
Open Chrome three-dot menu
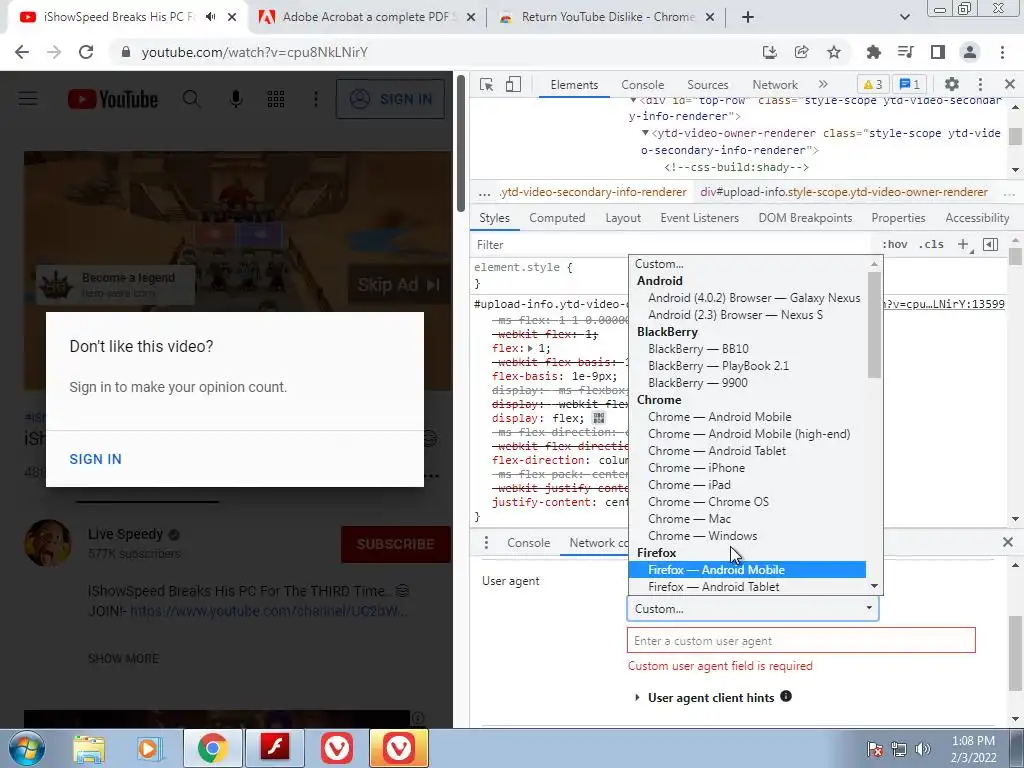(x=1002, y=52)
